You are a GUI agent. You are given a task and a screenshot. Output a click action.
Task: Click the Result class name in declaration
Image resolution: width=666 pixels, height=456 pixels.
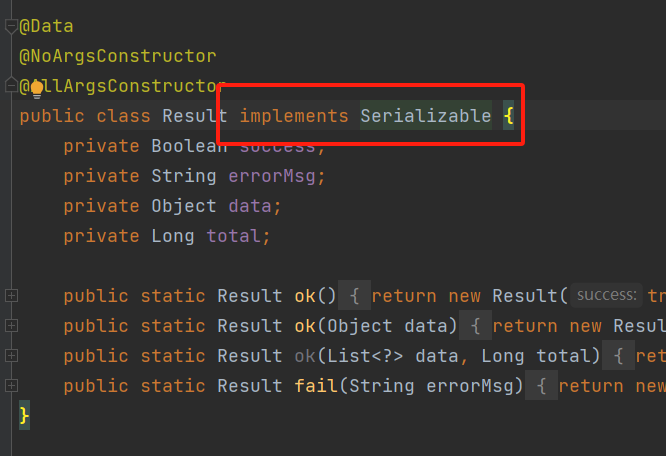coord(195,116)
